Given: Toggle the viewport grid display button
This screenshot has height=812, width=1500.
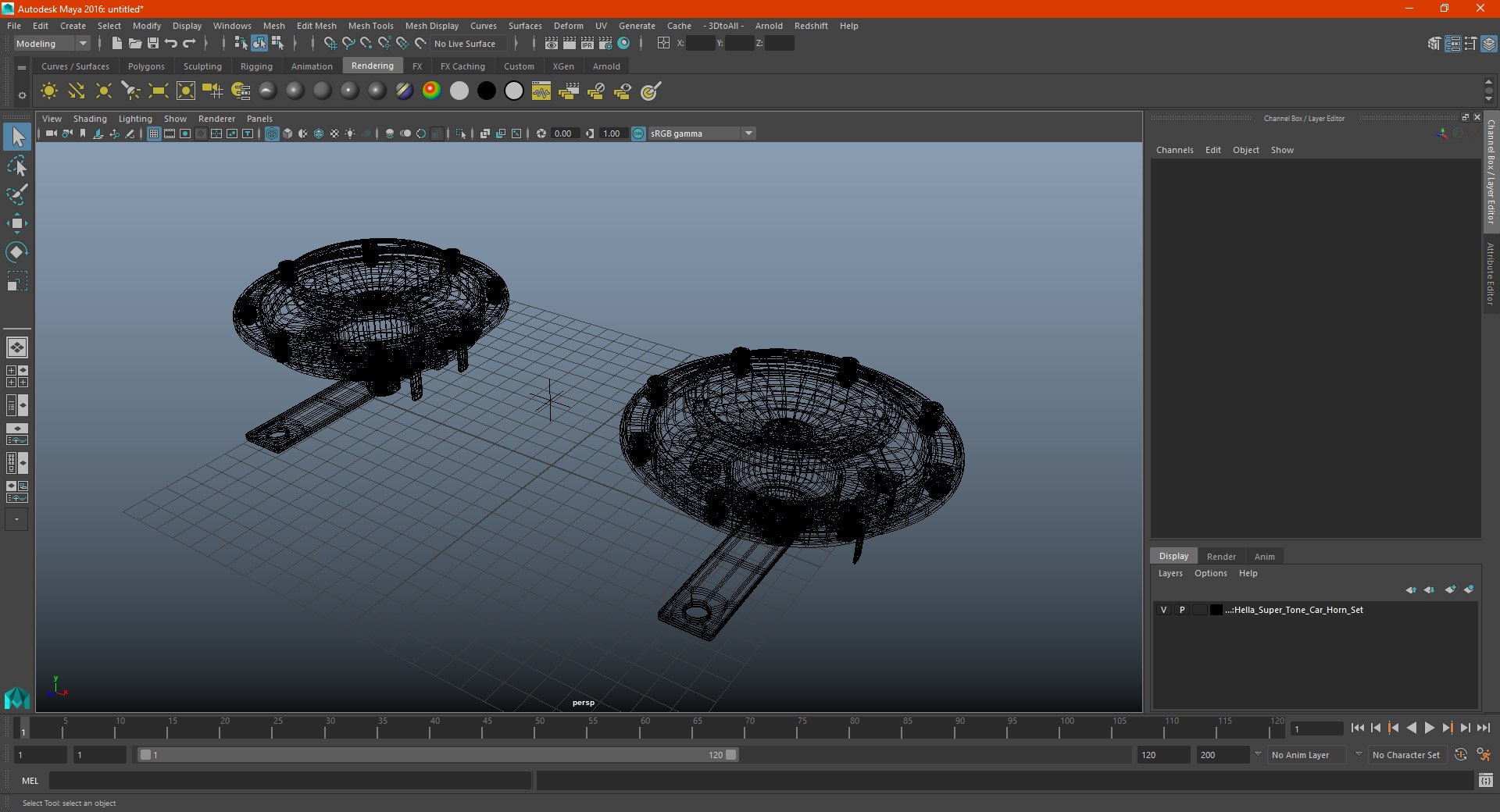Looking at the screenshot, I should [154, 134].
